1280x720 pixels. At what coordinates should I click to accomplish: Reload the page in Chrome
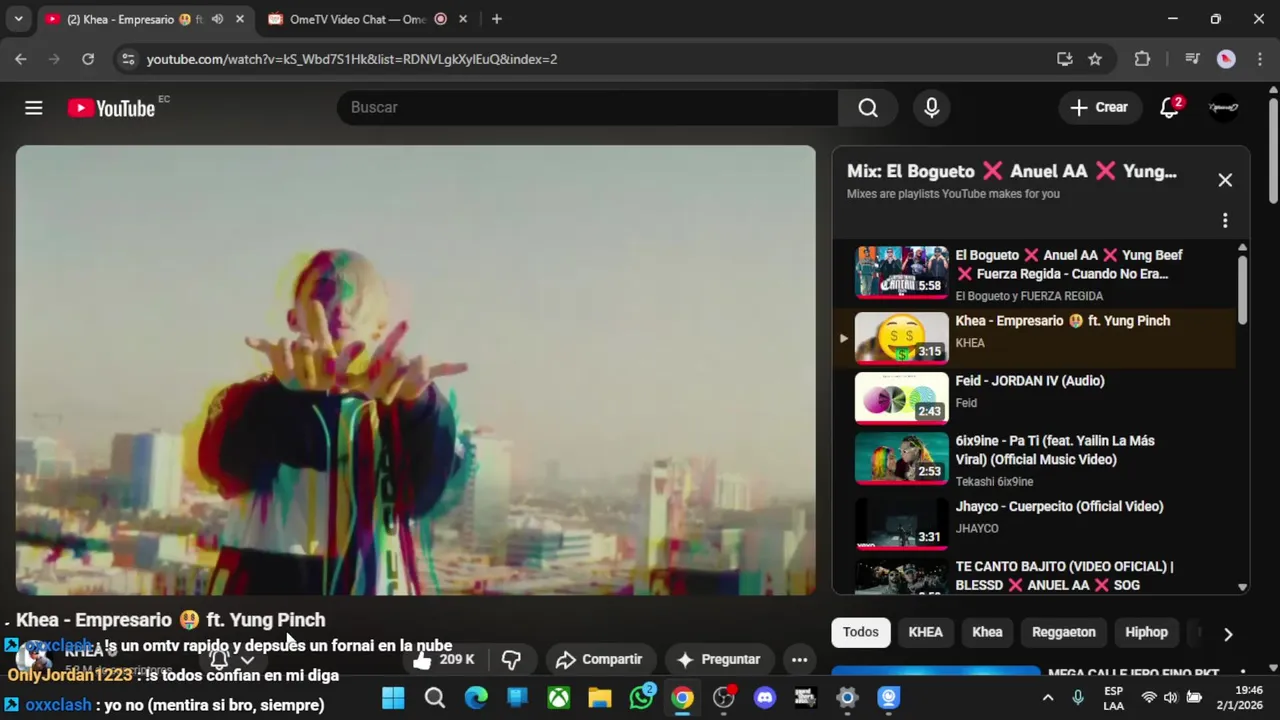[88, 59]
